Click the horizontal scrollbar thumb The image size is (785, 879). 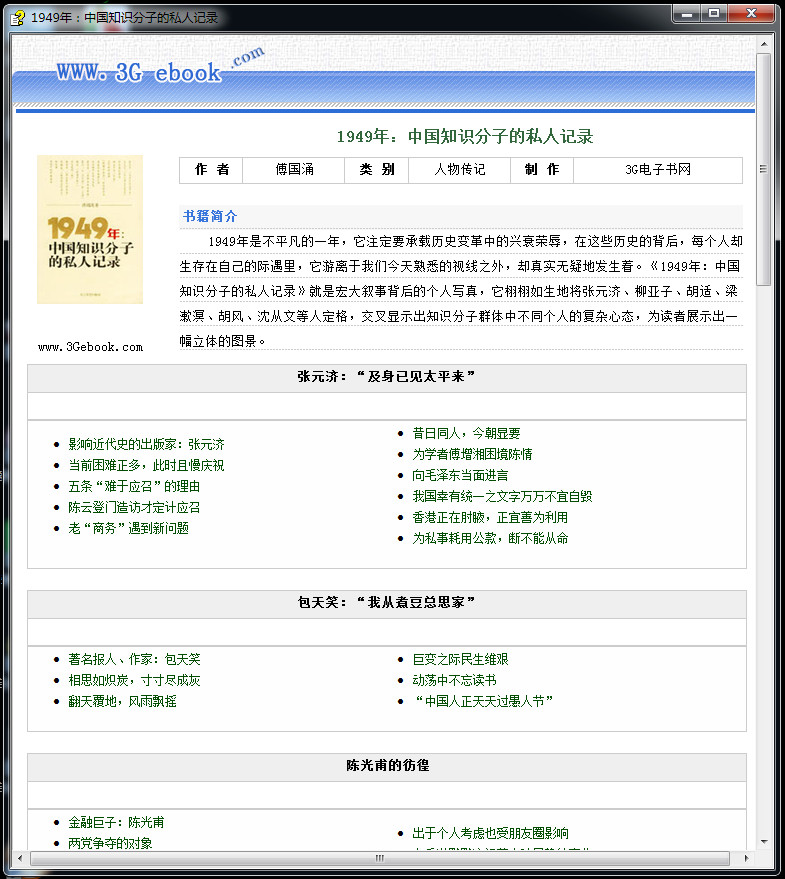pyautogui.click(x=380, y=858)
